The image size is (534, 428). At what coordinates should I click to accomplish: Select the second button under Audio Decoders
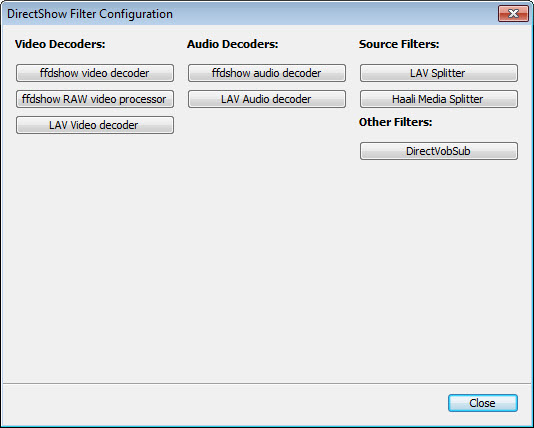click(x=267, y=99)
